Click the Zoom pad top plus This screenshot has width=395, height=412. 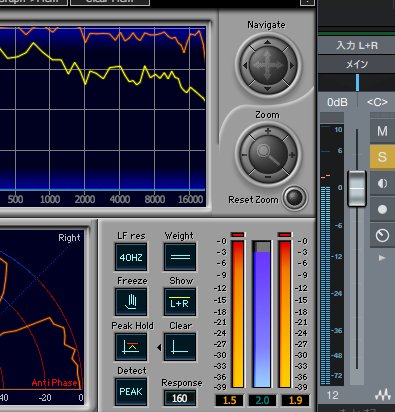pyautogui.click(x=268, y=131)
